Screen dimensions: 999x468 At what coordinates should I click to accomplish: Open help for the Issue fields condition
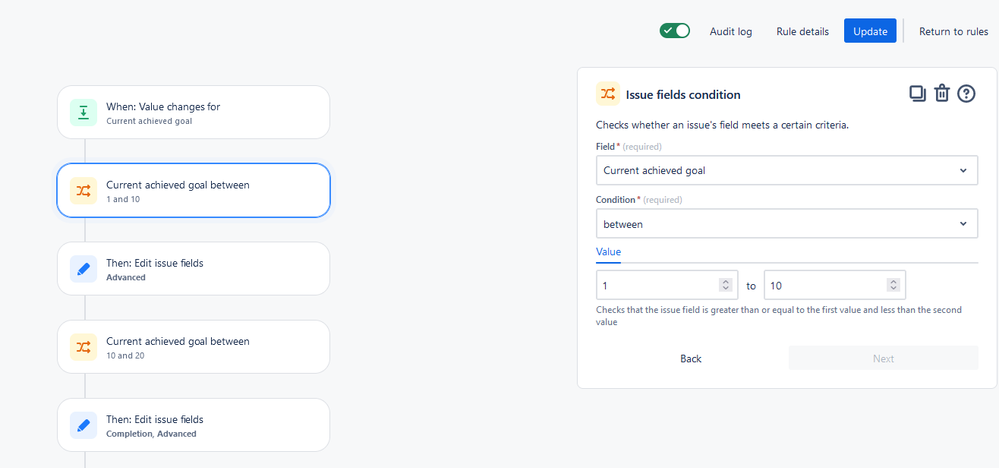click(966, 93)
